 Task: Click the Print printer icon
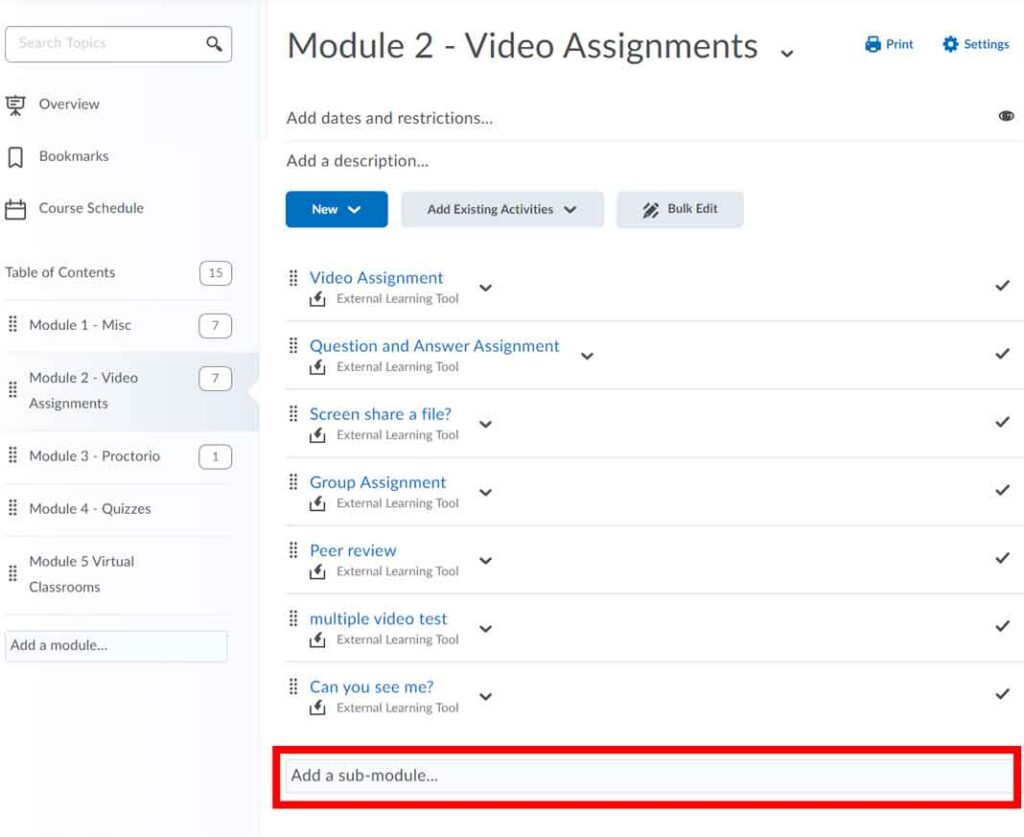tap(873, 45)
